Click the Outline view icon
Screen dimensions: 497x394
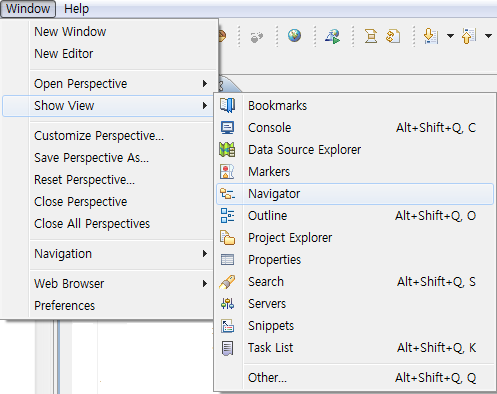227,215
